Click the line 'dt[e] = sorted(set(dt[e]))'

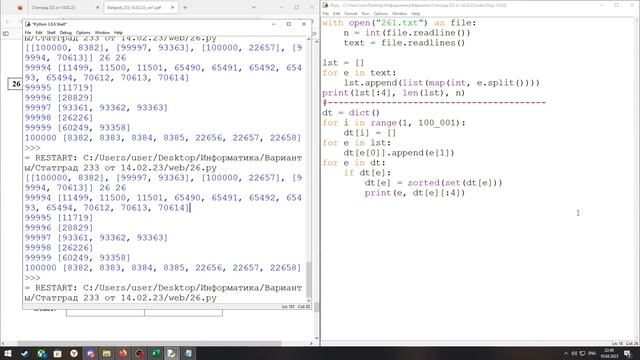pos(433,183)
